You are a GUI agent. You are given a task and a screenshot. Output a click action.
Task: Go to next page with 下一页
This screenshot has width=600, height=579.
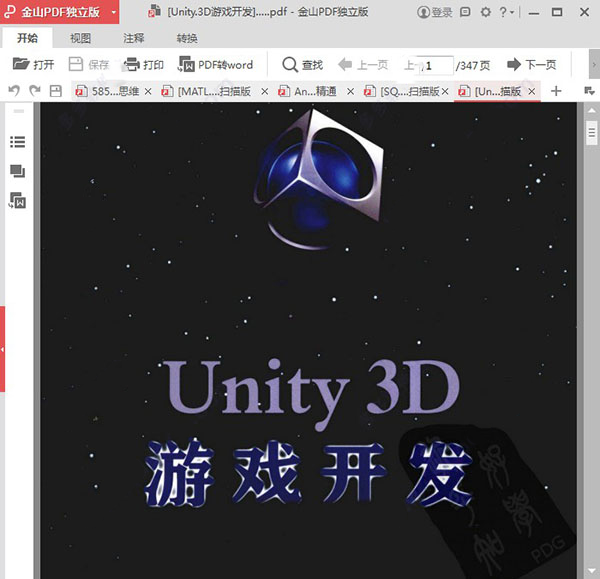[x=532, y=64]
